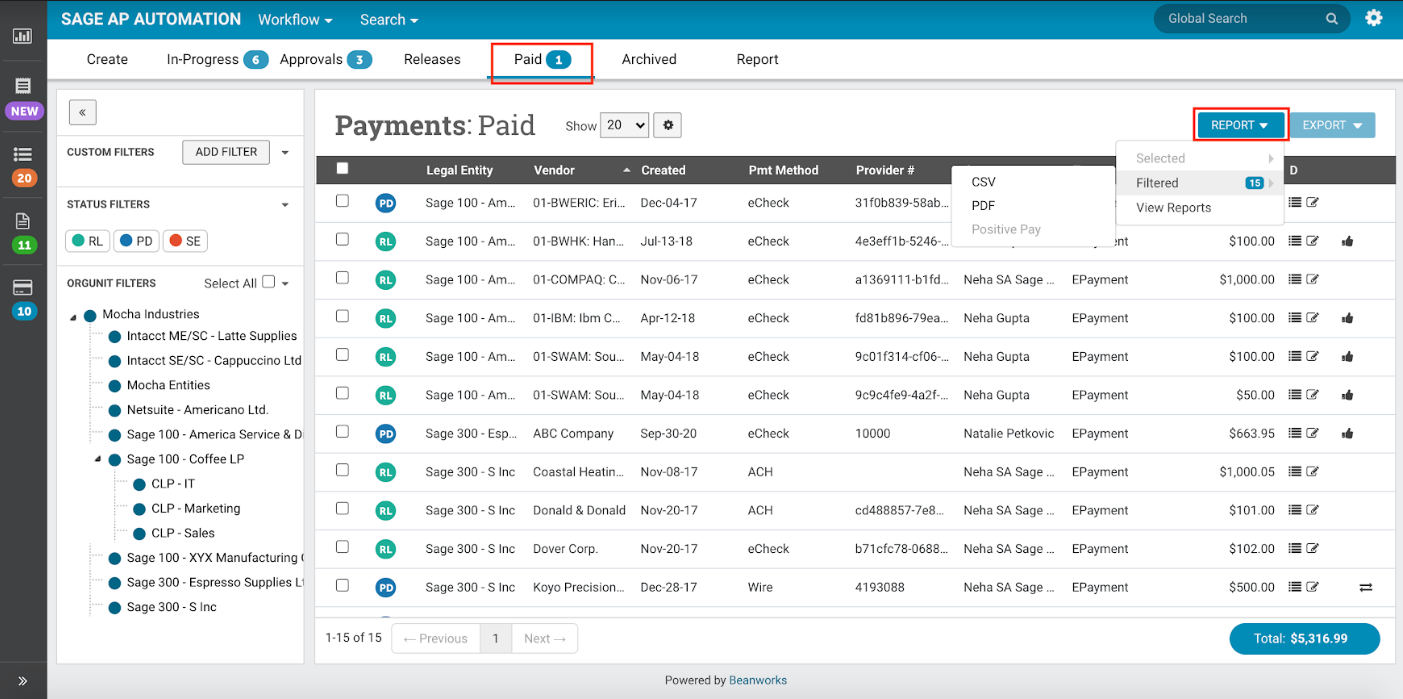
Task: Check the ABC Company row checkbox
Action: (342, 431)
